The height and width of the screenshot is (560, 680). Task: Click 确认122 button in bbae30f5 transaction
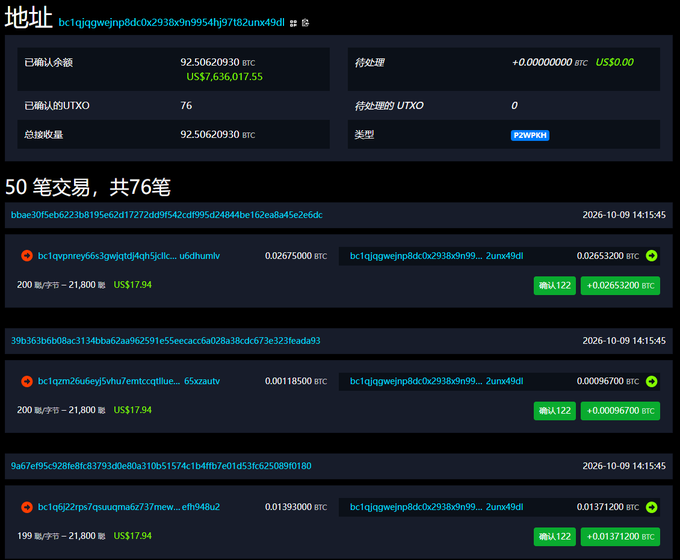tap(555, 285)
